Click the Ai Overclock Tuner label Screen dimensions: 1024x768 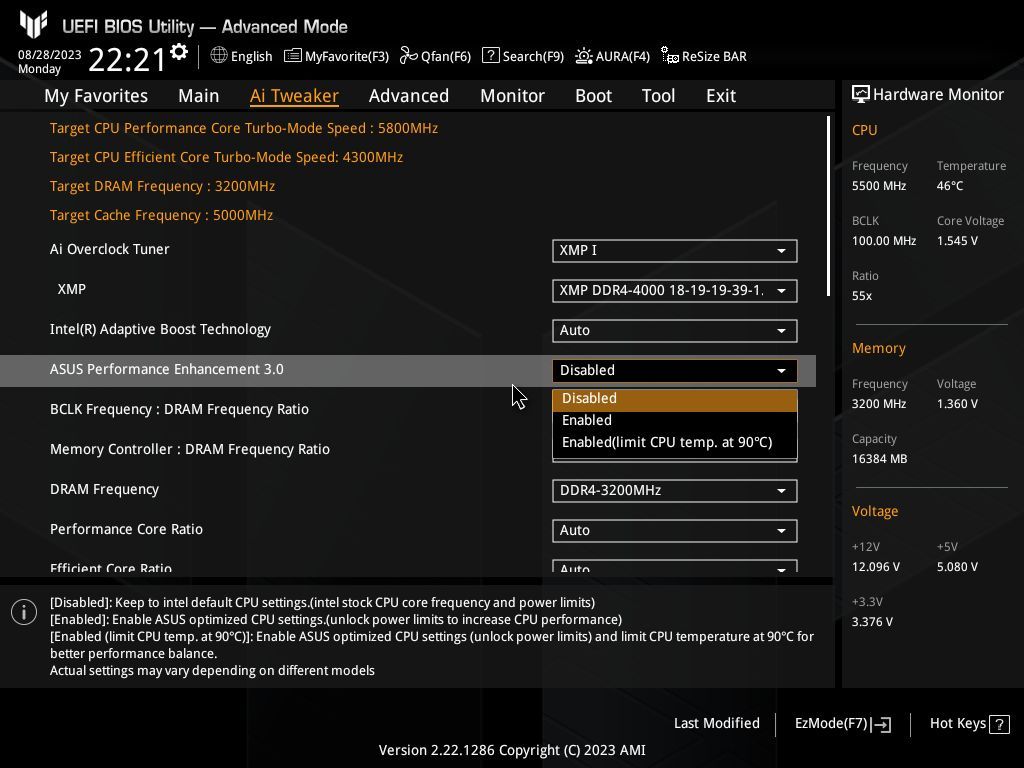click(x=110, y=249)
